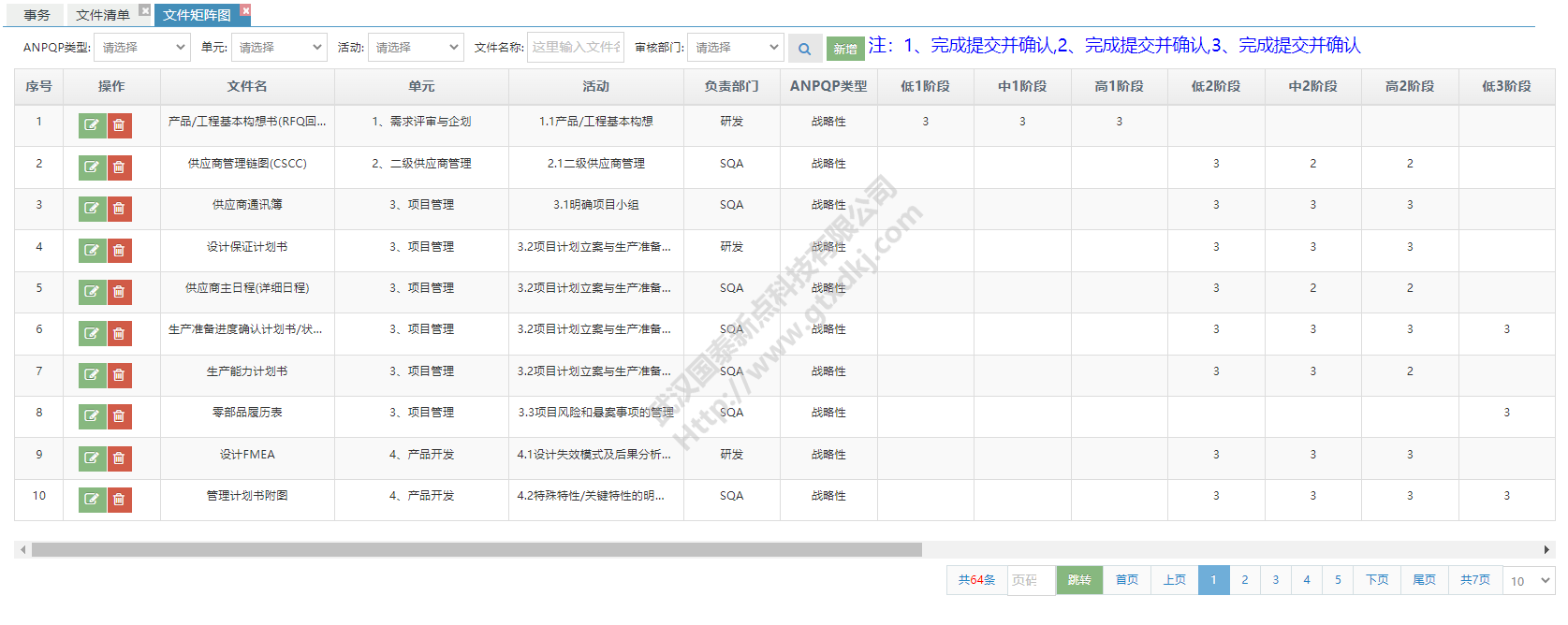Edit the 生产能力计划书 row
The image size is (1568, 625).
(92, 374)
